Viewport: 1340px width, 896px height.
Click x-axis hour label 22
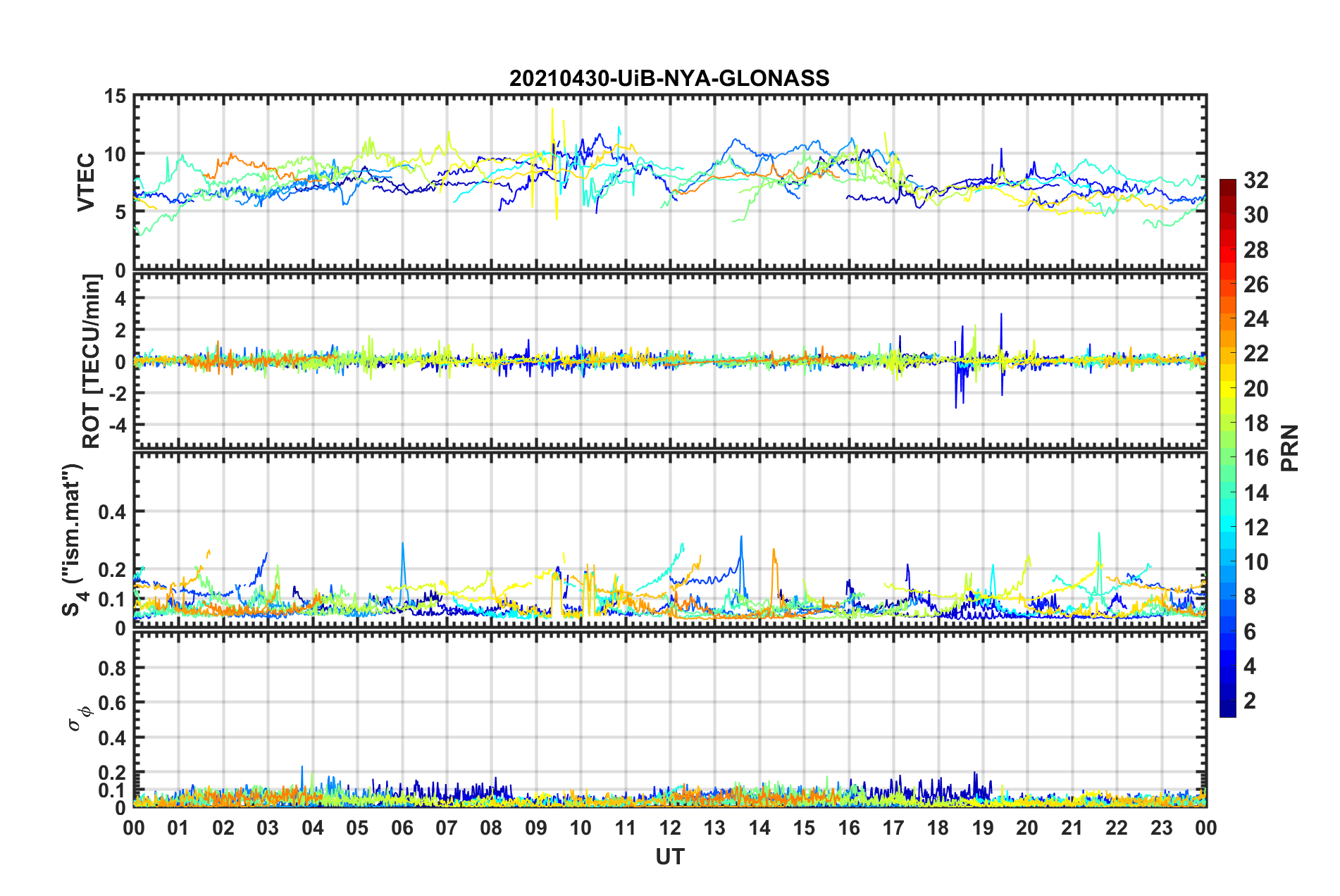[x=1117, y=828]
